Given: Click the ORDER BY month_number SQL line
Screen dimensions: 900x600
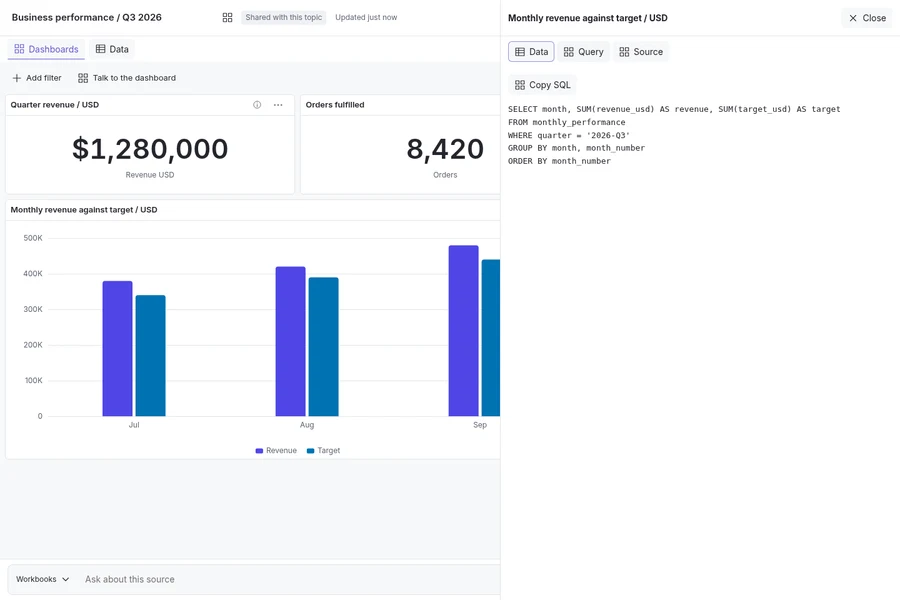Looking at the screenshot, I should point(559,161).
